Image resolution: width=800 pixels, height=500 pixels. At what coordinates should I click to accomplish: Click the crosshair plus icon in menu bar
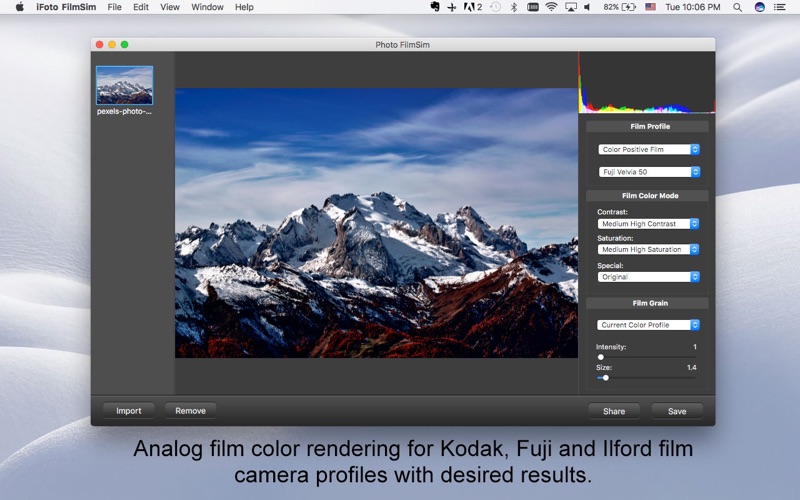452,7
